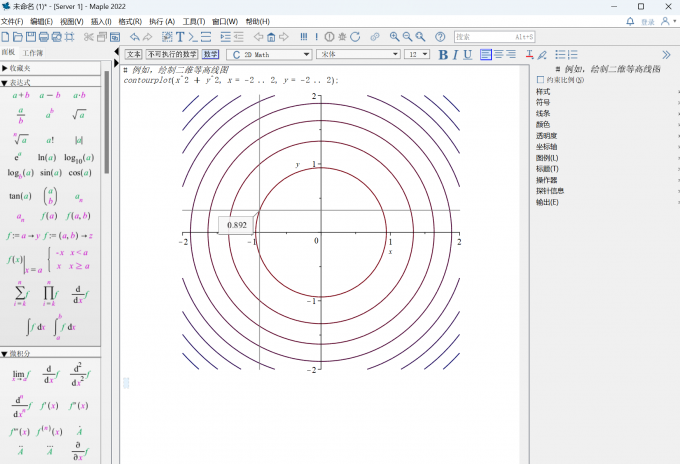Restart the Maple server with circular arrow

pos(355,37)
